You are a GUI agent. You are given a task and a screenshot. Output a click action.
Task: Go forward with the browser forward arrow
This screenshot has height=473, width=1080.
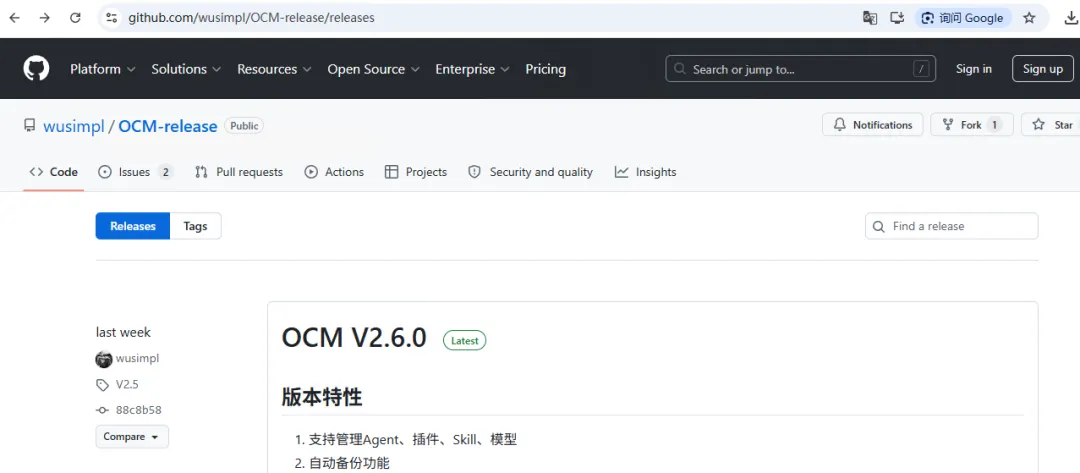pyautogui.click(x=45, y=18)
